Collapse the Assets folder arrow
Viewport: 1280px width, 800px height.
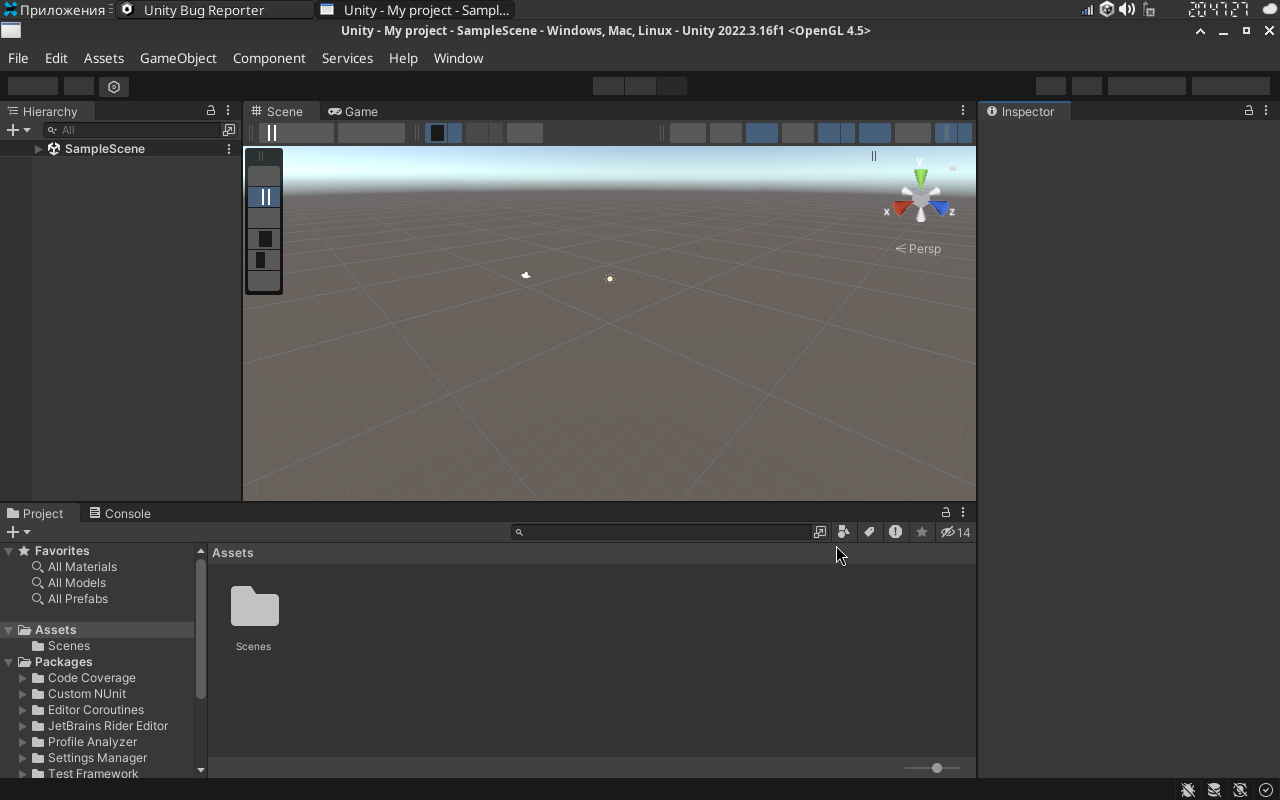point(8,630)
